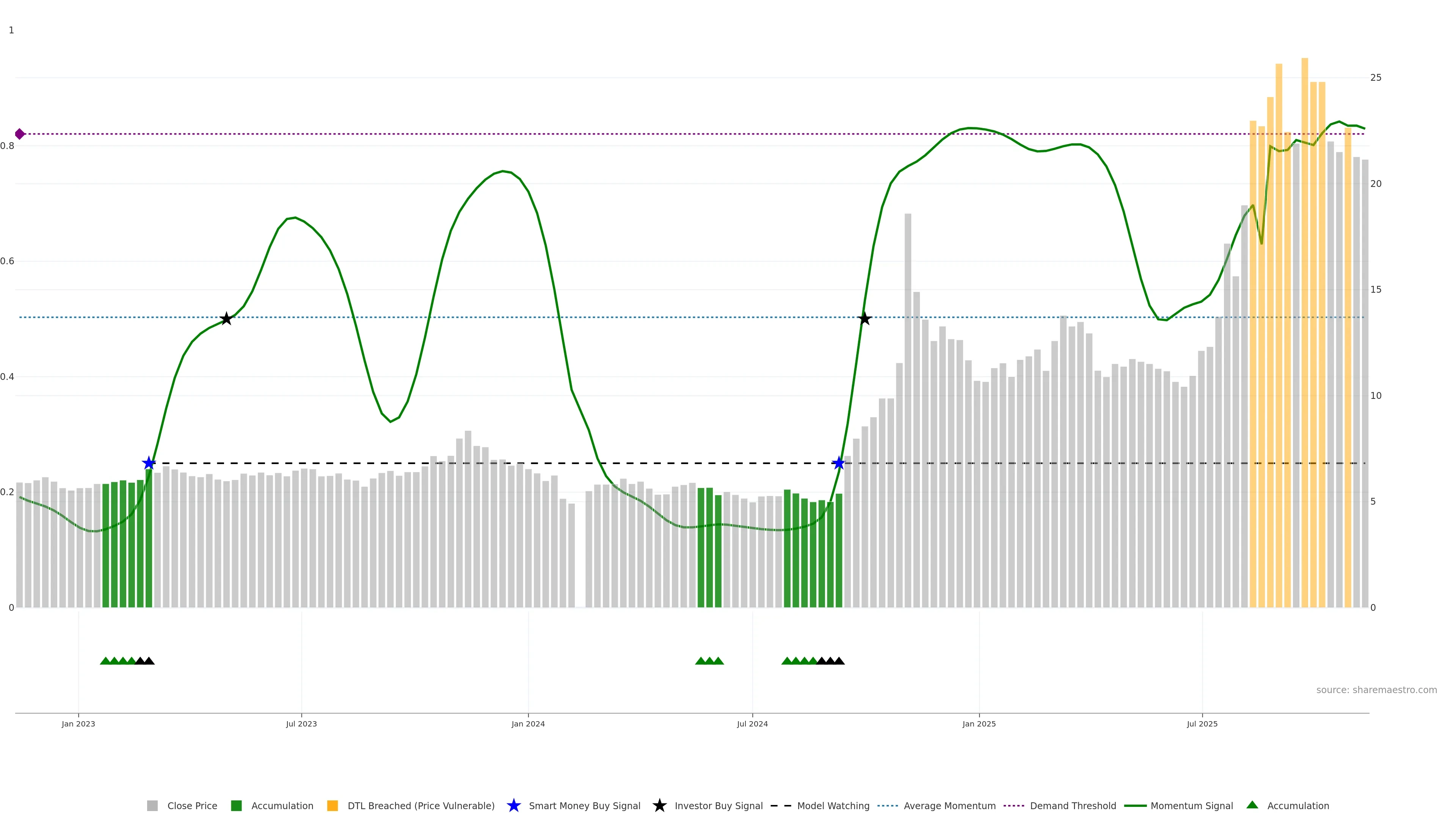Click the Jan 2023 x-axis label

coord(78,724)
